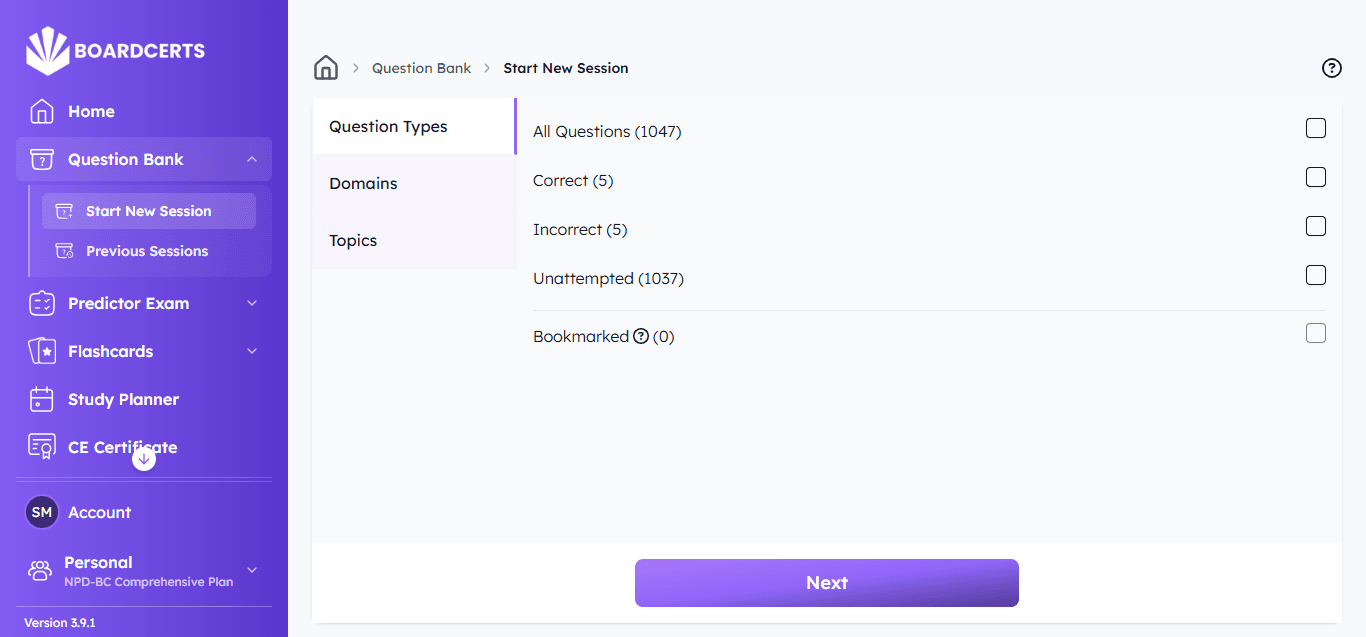Viewport: 1366px width, 637px height.
Task: Click the Bookmarked info tooltip icon
Action: tap(641, 336)
